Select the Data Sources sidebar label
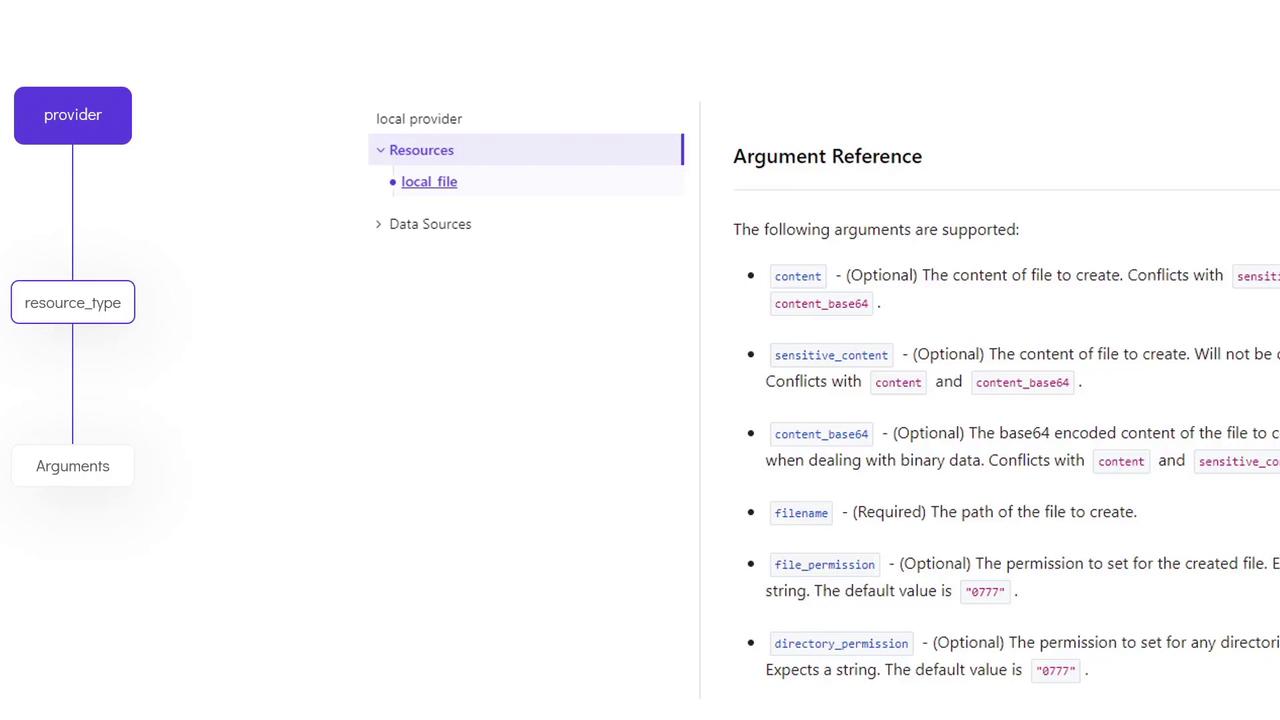1280x720 pixels. [430, 224]
